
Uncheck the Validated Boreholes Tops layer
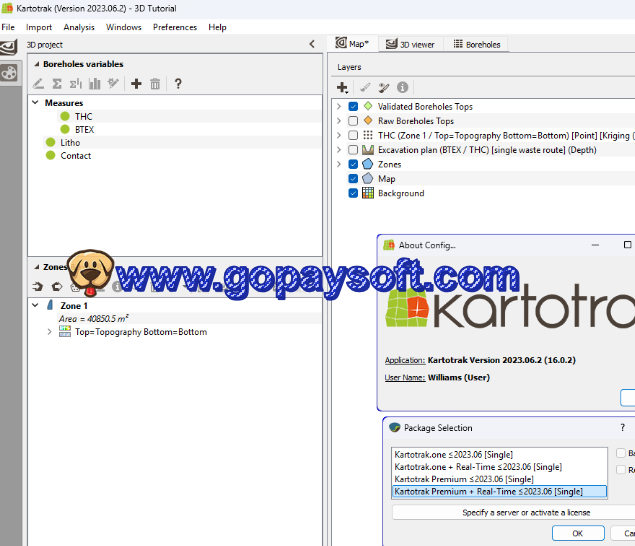[353, 106]
